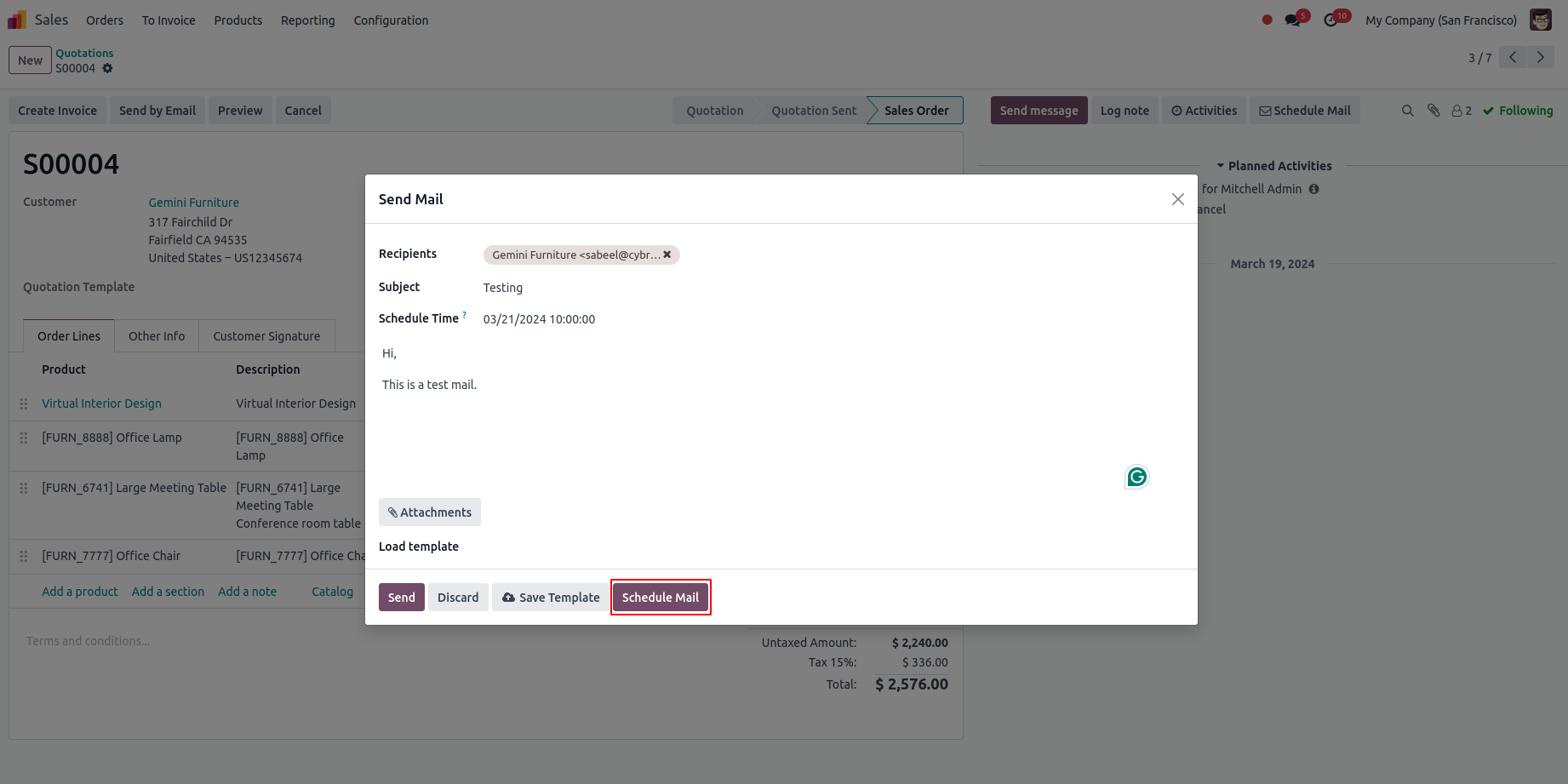This screenshot has height=784, width=1568.
Task: Open the My Company (San Francisco) switcher
Action: click(1441, 20)
